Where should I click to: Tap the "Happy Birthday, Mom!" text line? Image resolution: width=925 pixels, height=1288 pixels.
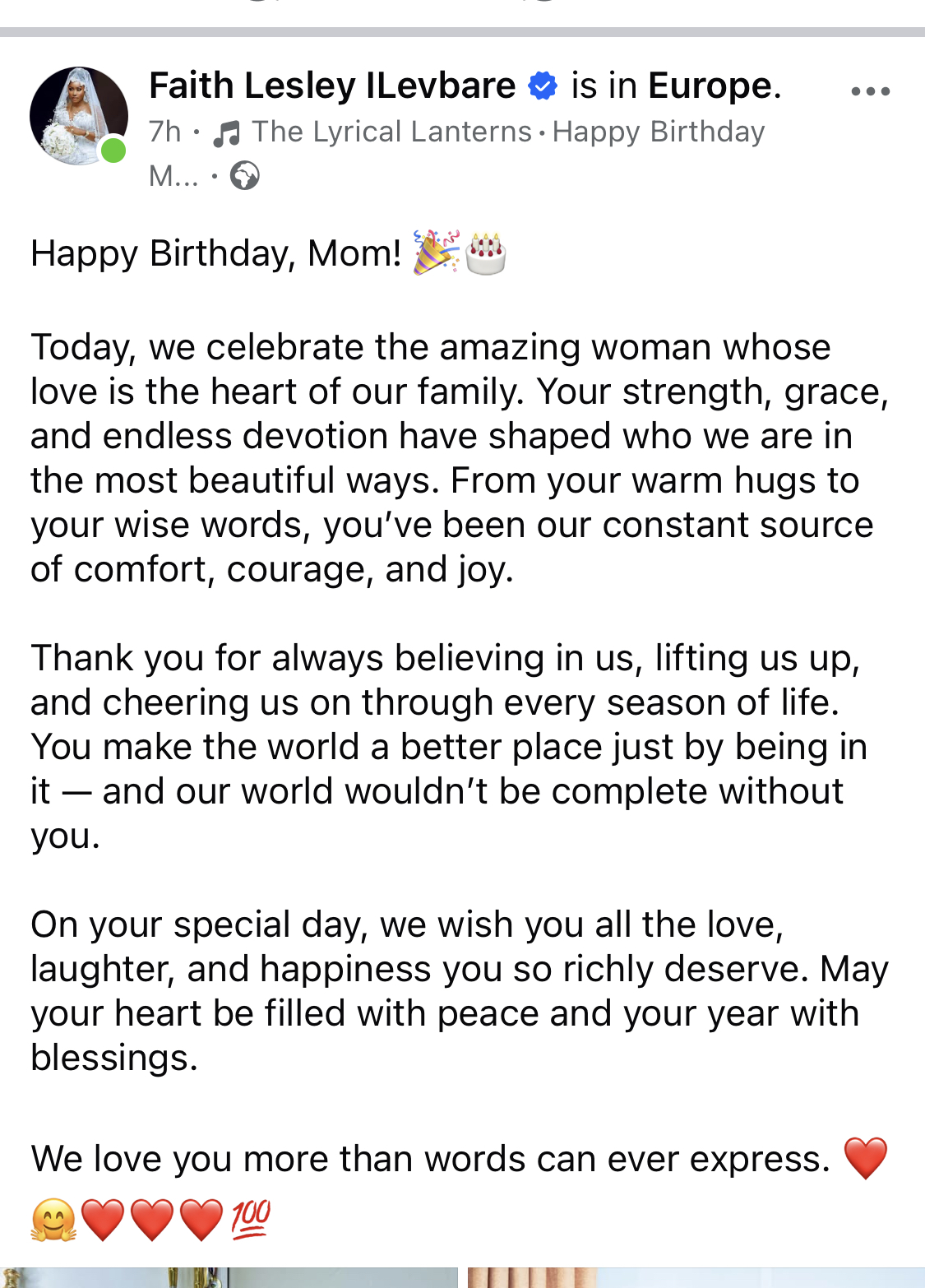(x=215, y=253)
